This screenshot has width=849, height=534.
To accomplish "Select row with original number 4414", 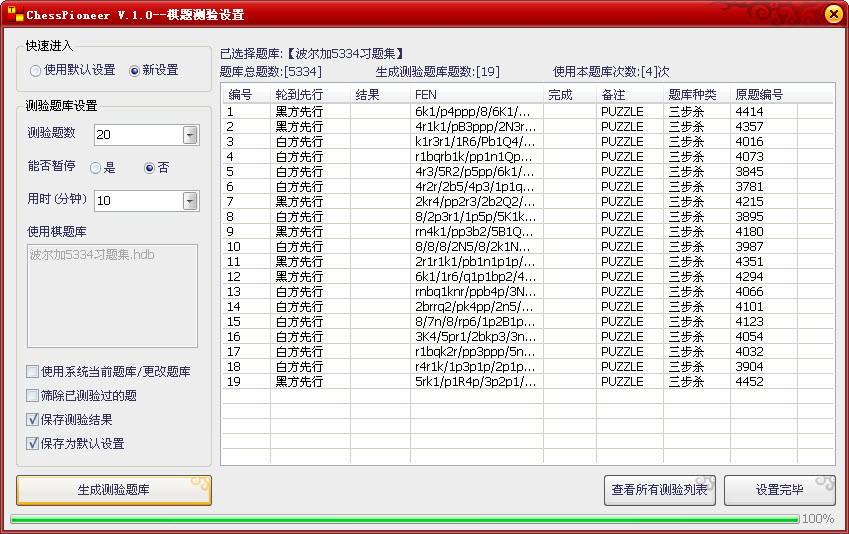I will (x=528, y=112).
